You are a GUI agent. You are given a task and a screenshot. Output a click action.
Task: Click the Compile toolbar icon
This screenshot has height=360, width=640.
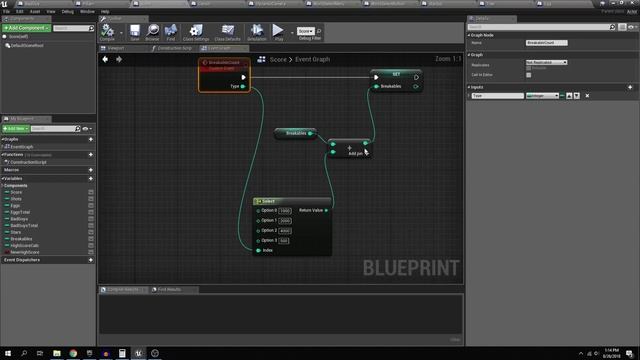click(107, 31)
